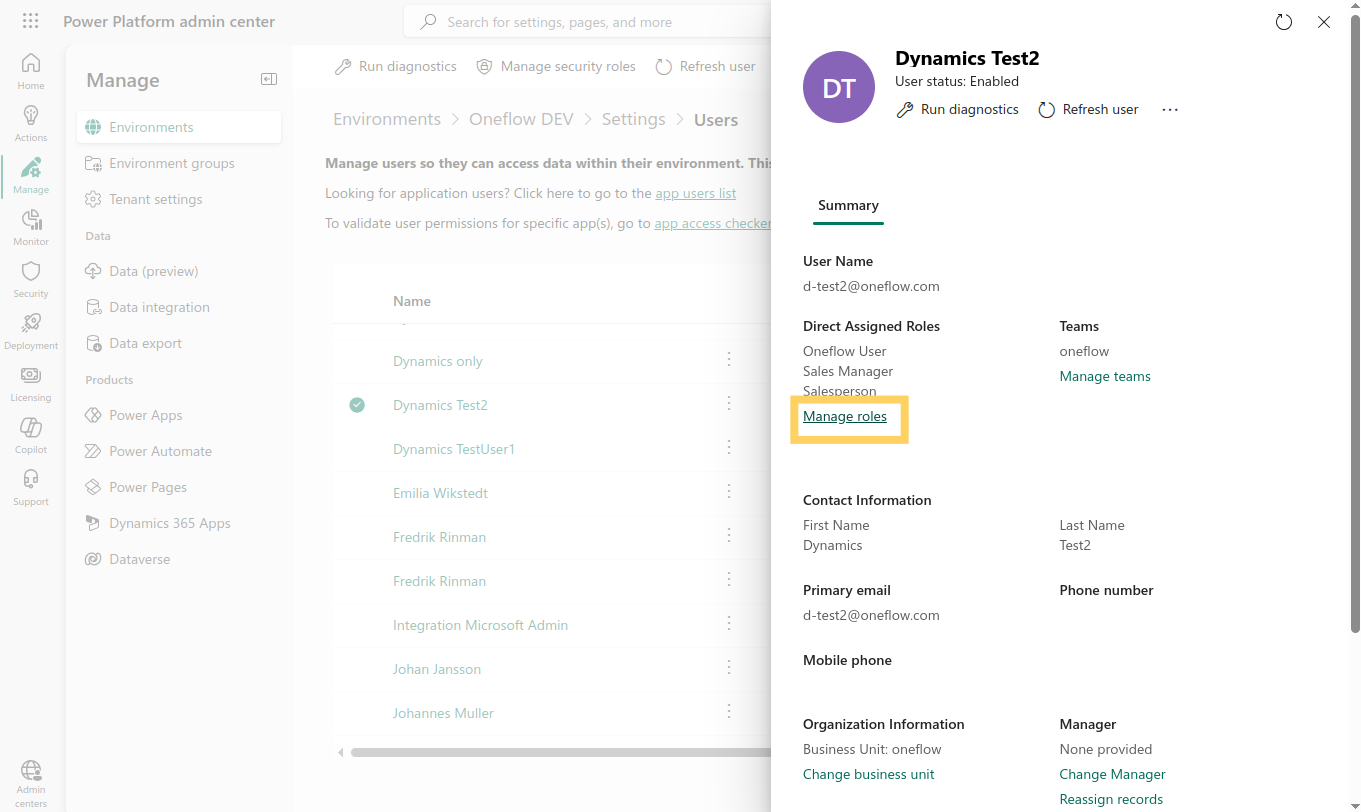Image resolution: width=1361 pixels, height=812 pixels.
Task: Open Monitor in left rail
Action: (x=31, y=226)
